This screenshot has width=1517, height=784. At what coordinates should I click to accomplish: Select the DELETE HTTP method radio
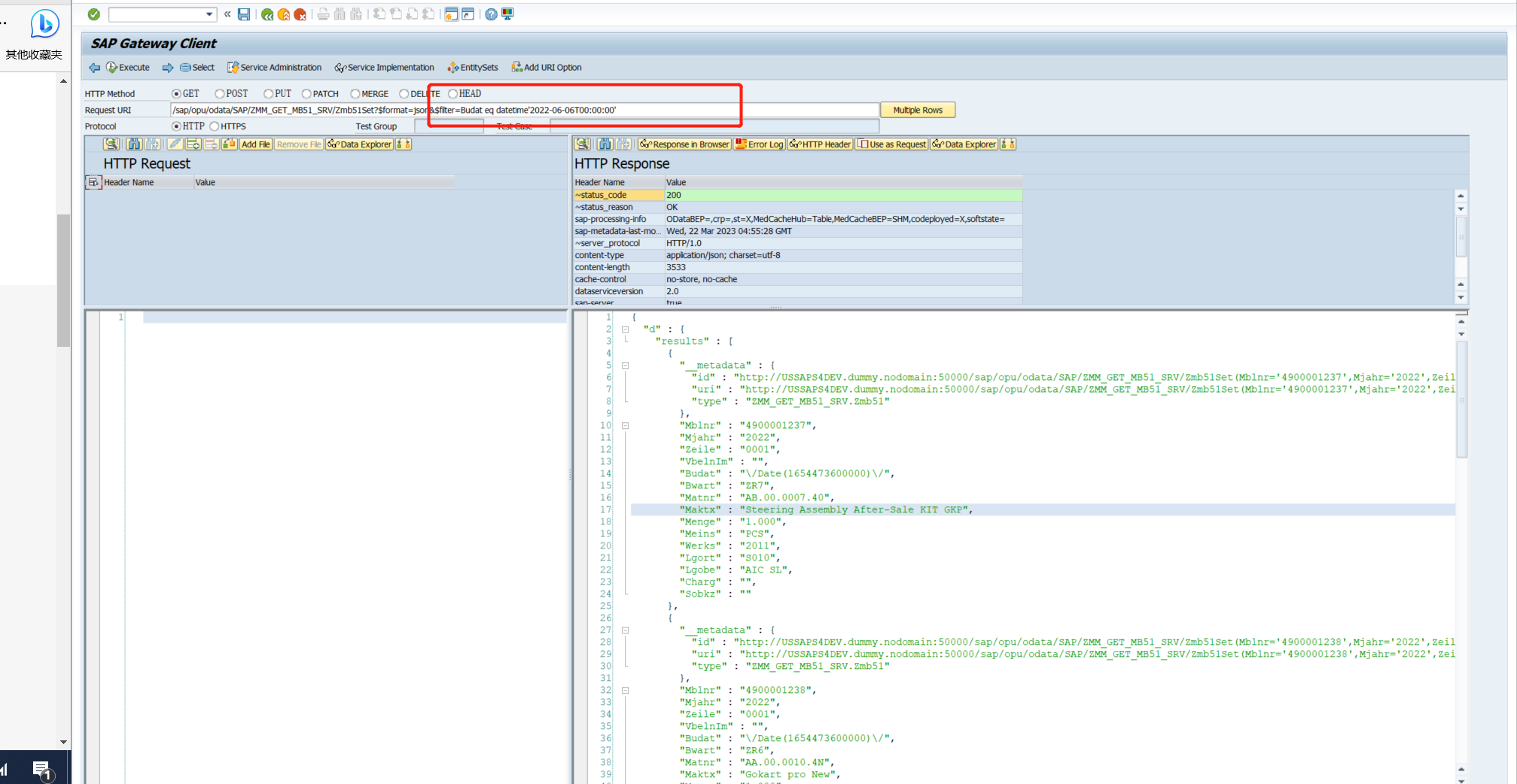click(x=404, y=94)
